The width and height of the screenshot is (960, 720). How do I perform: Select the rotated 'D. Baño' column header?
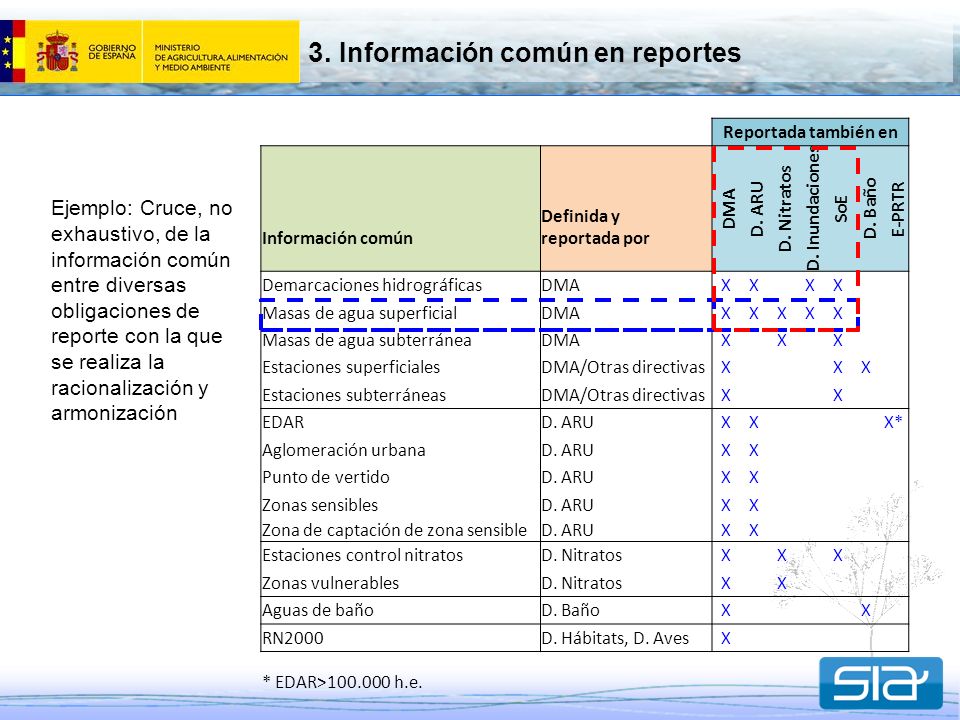pos(869,208)
